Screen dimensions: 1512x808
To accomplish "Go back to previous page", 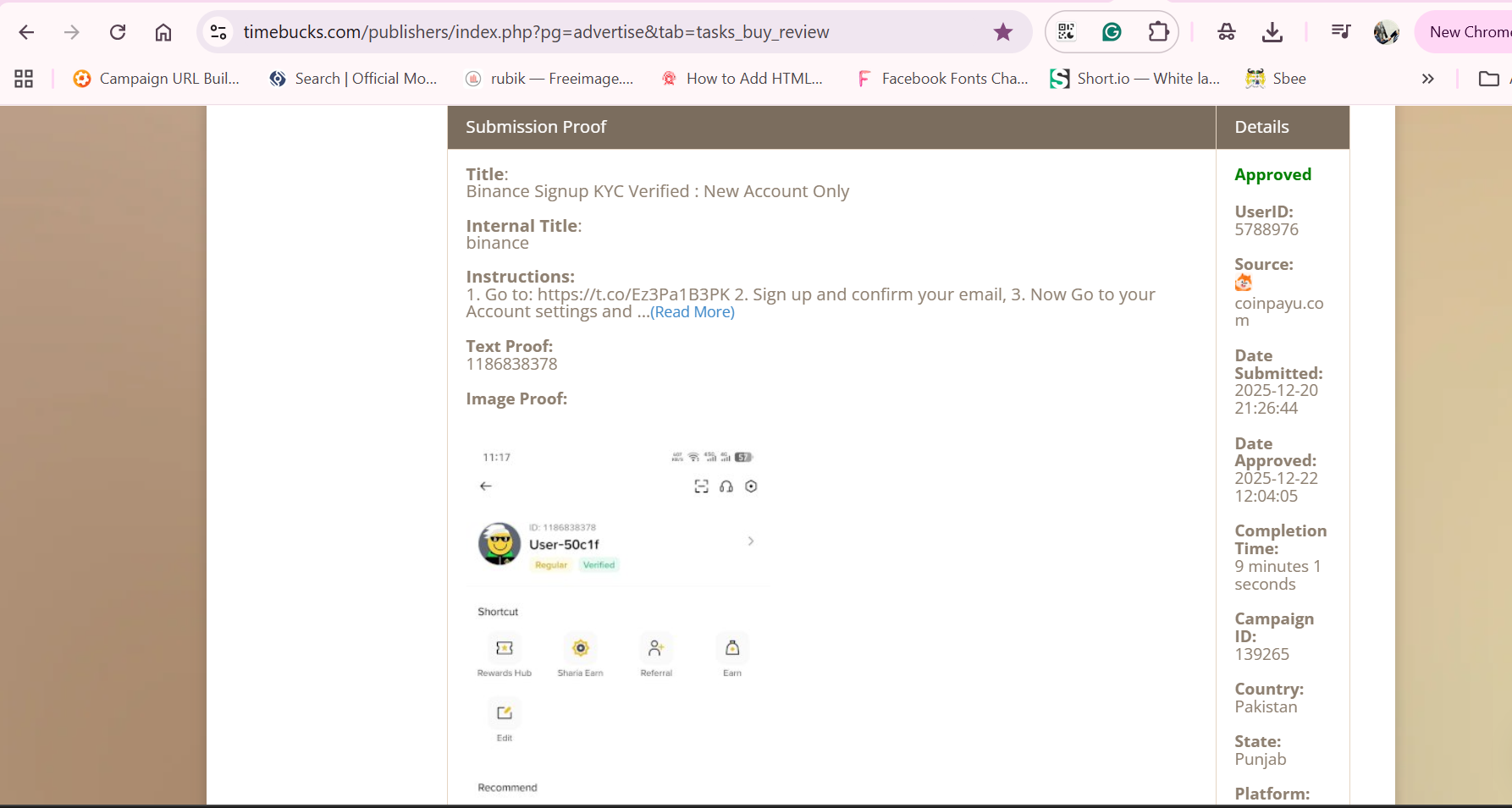I will tap(26, 32).
